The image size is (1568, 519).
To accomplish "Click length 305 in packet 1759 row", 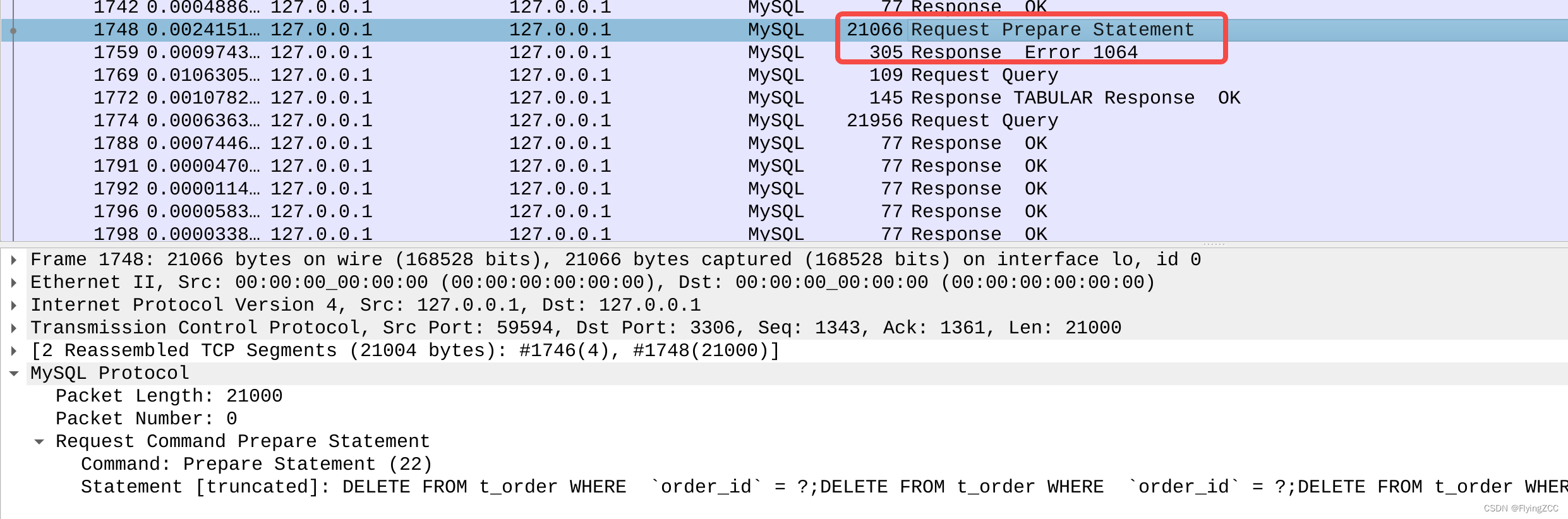I will [x=886, y=52].
